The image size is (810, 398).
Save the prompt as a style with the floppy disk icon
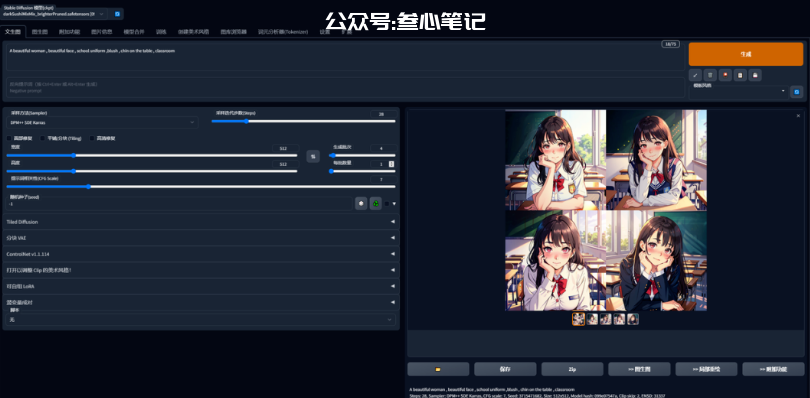pyautogui.click(x=755, y=75)
